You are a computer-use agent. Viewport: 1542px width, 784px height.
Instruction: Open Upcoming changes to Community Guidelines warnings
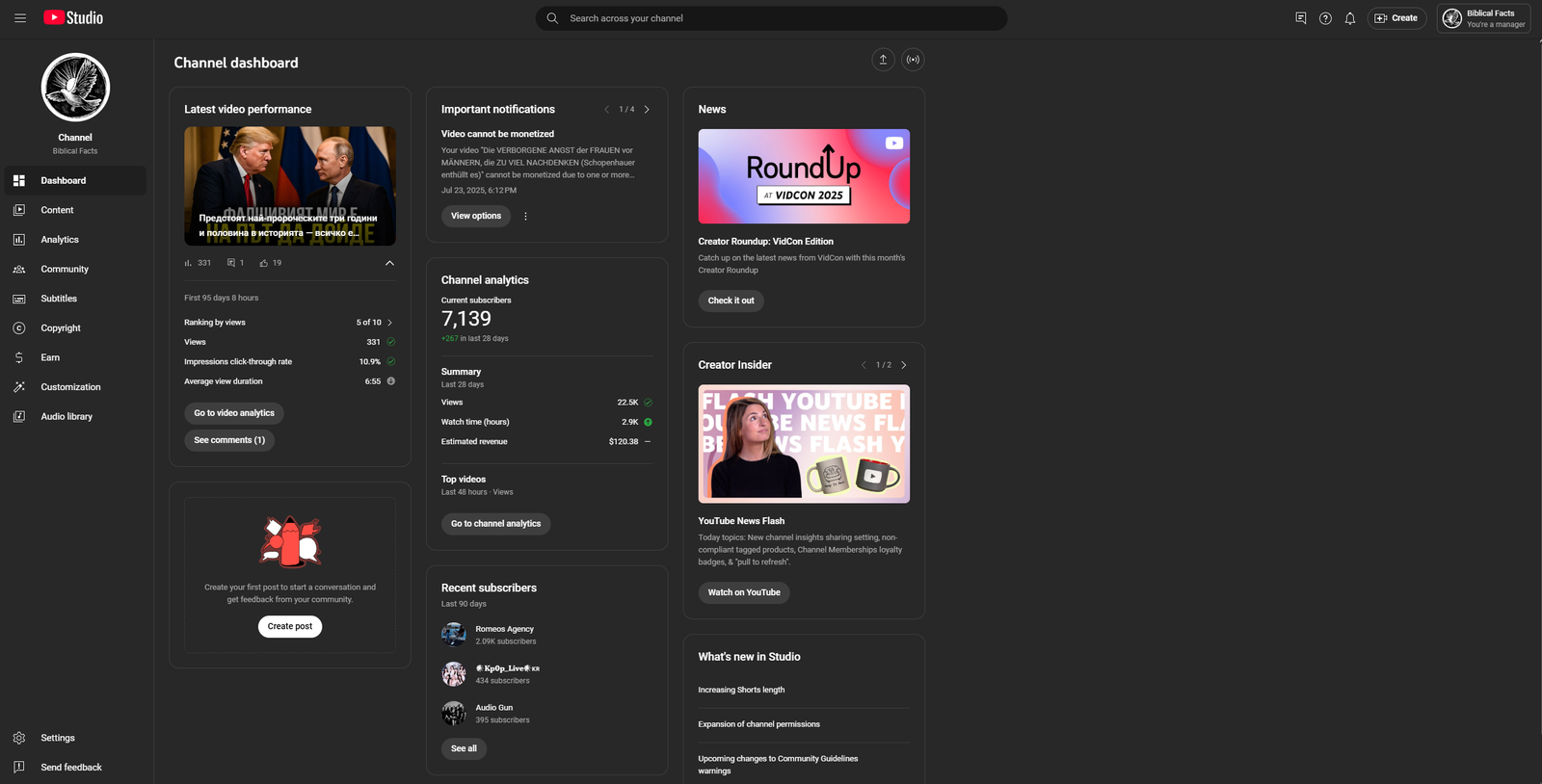(778, 765)
